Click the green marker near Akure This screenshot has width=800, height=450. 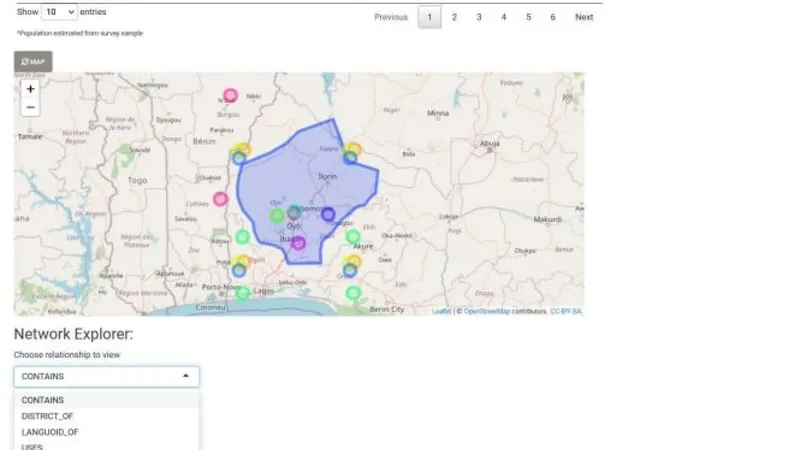pyautogui.click(x=353, y=237)
